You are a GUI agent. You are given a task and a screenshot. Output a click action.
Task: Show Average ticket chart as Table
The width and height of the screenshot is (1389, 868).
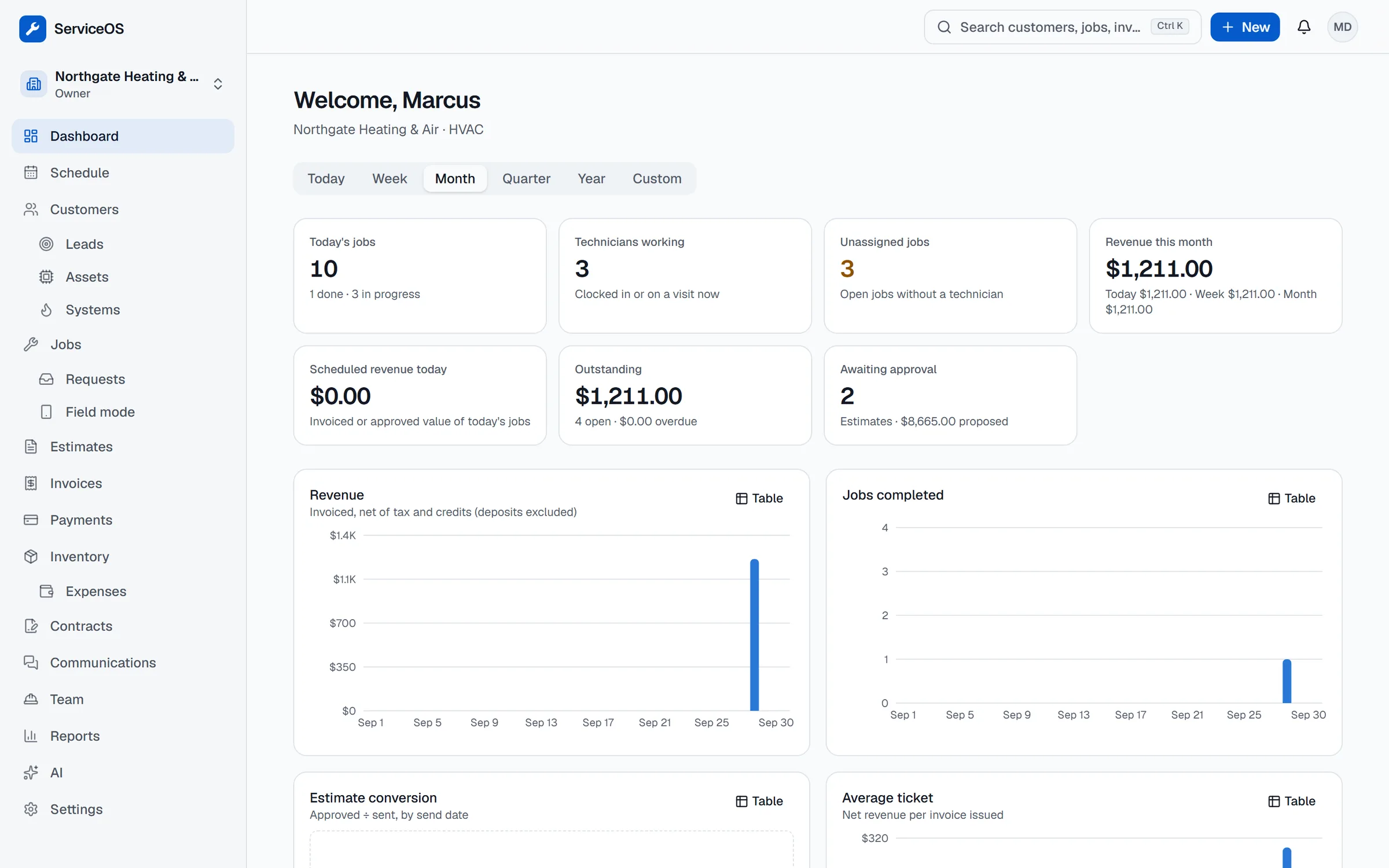[x=1291, y=801]
